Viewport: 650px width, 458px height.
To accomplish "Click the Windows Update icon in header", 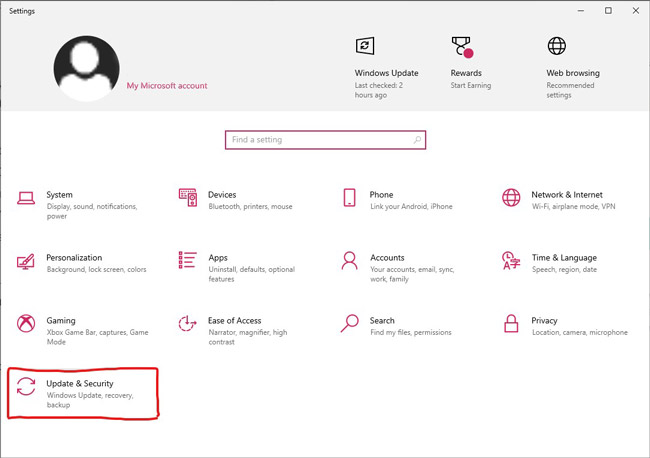I will 365,46.
